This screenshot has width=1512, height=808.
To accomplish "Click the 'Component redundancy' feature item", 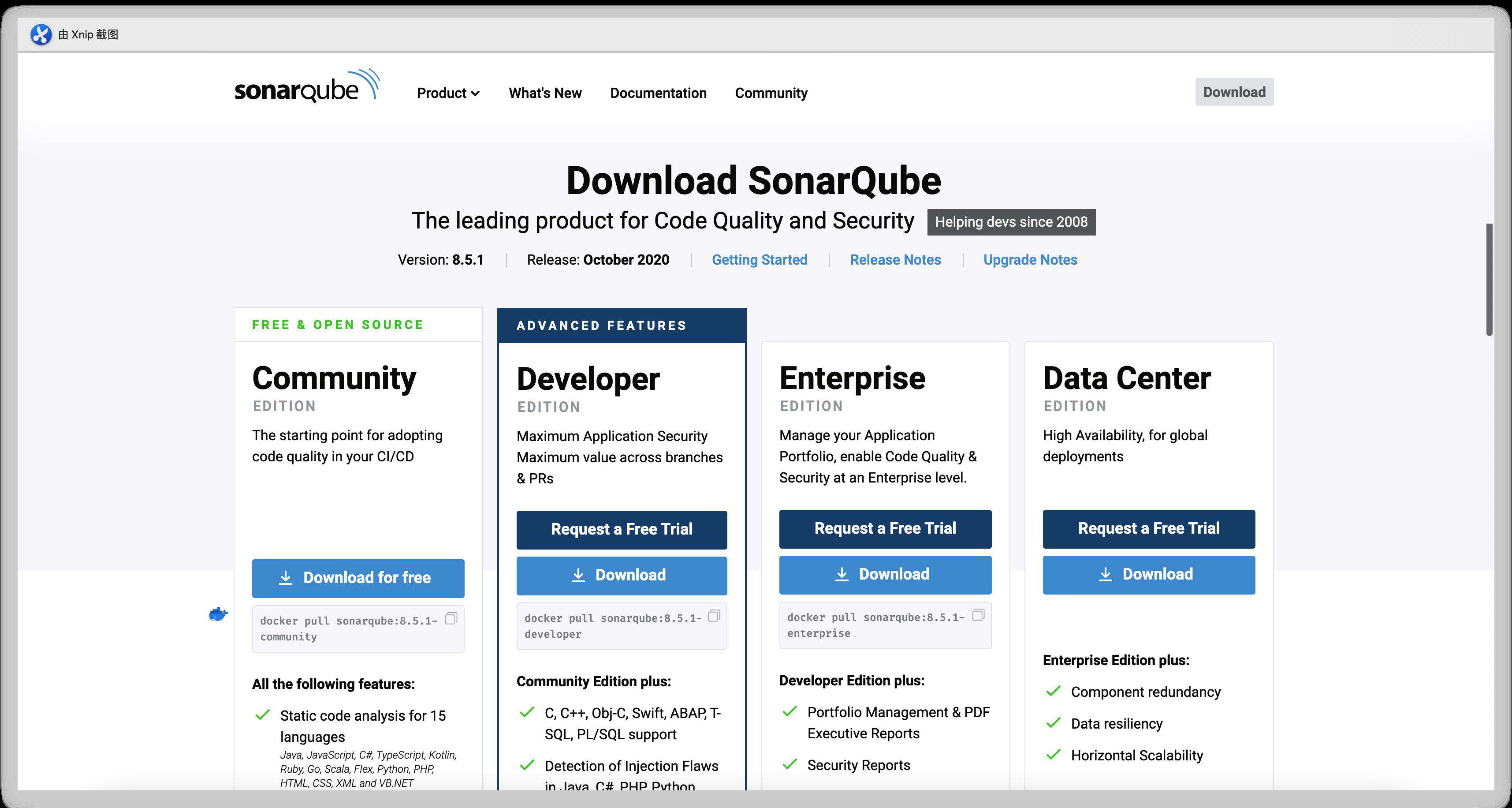I will click(x=1145, y=692).
